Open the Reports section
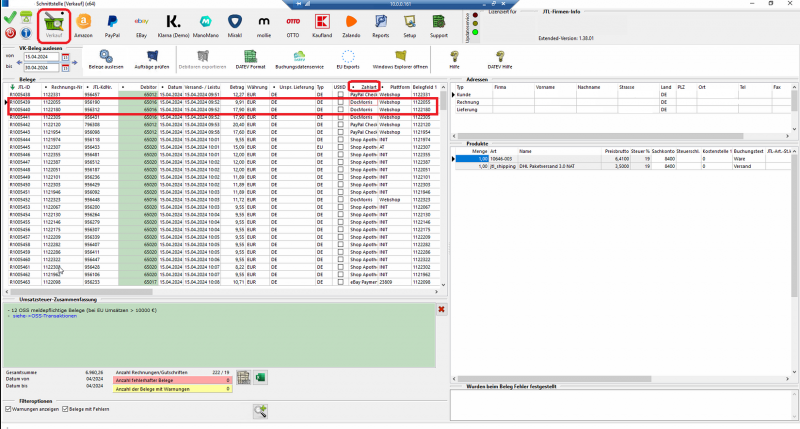800x429 pixels. click(381, 24)
